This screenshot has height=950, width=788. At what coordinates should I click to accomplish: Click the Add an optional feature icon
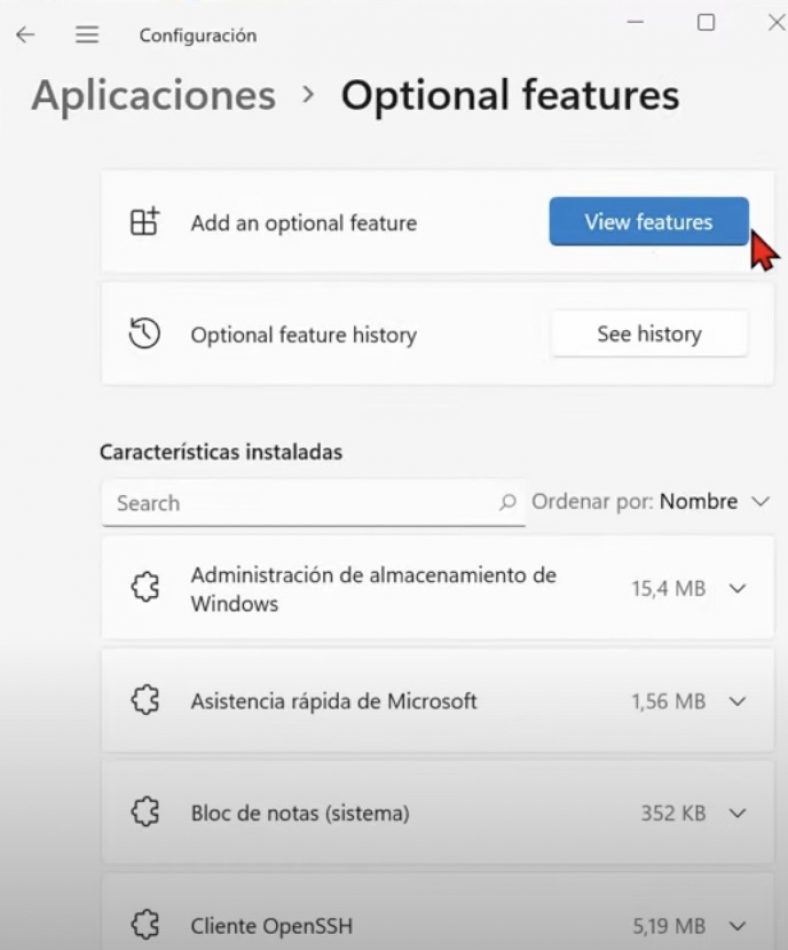point(146,222)
